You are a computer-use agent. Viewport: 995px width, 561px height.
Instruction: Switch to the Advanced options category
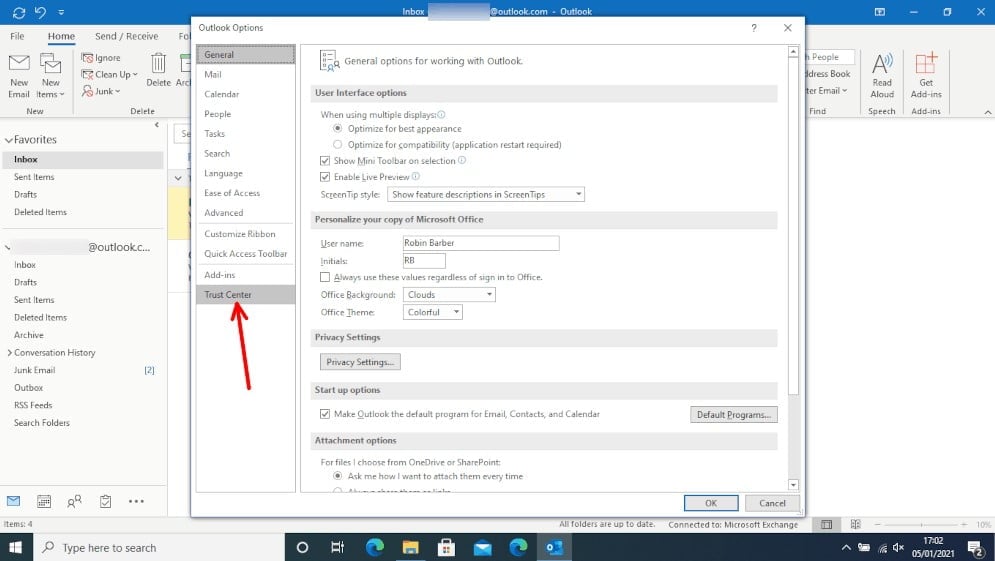pyautogui.click(x=224, y=213)
